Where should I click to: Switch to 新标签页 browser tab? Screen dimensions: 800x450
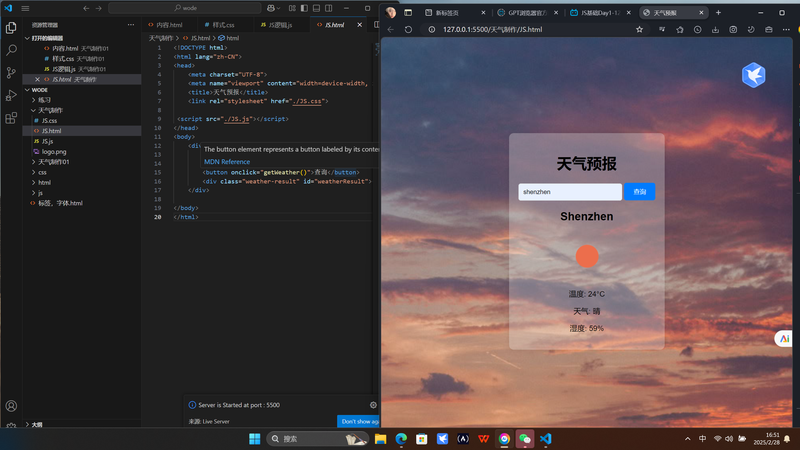(447, 13)
